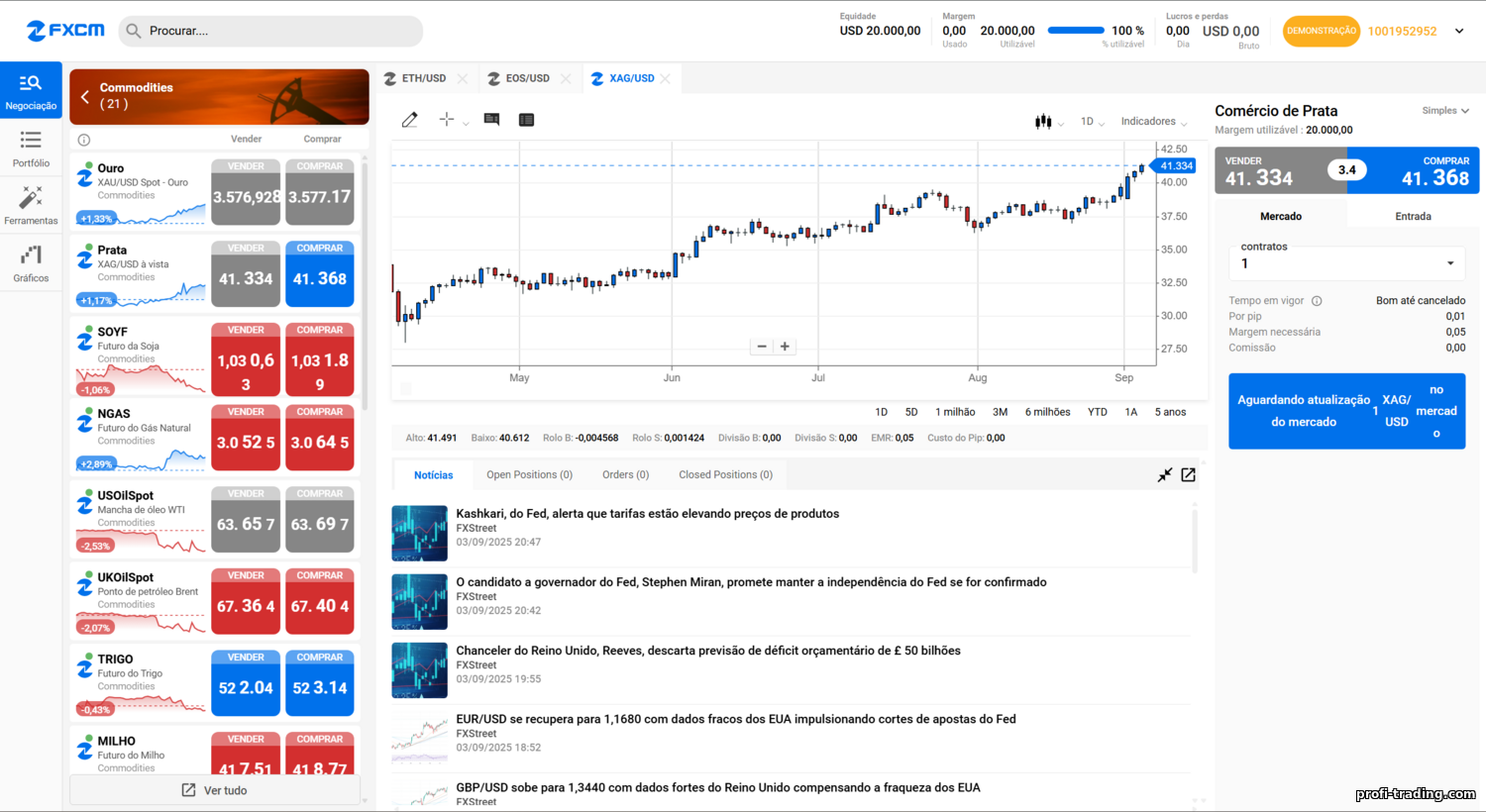Select the pencil drawing tool
The width and height of the screenshot is (1486, 812).
click(x=409, y=120)
